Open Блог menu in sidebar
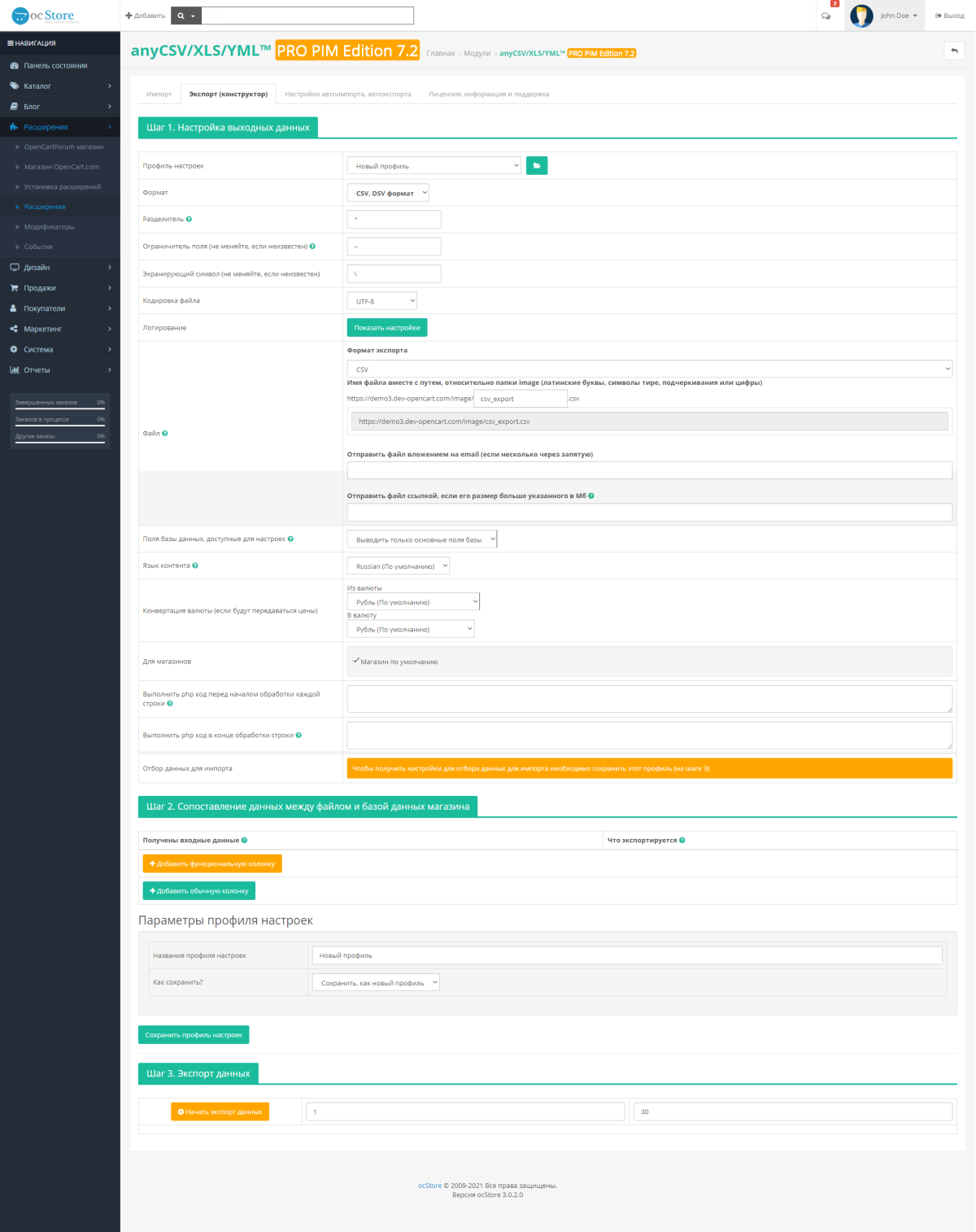Image resolution: width=976 pixels, height=1232 pixels. 60,107
